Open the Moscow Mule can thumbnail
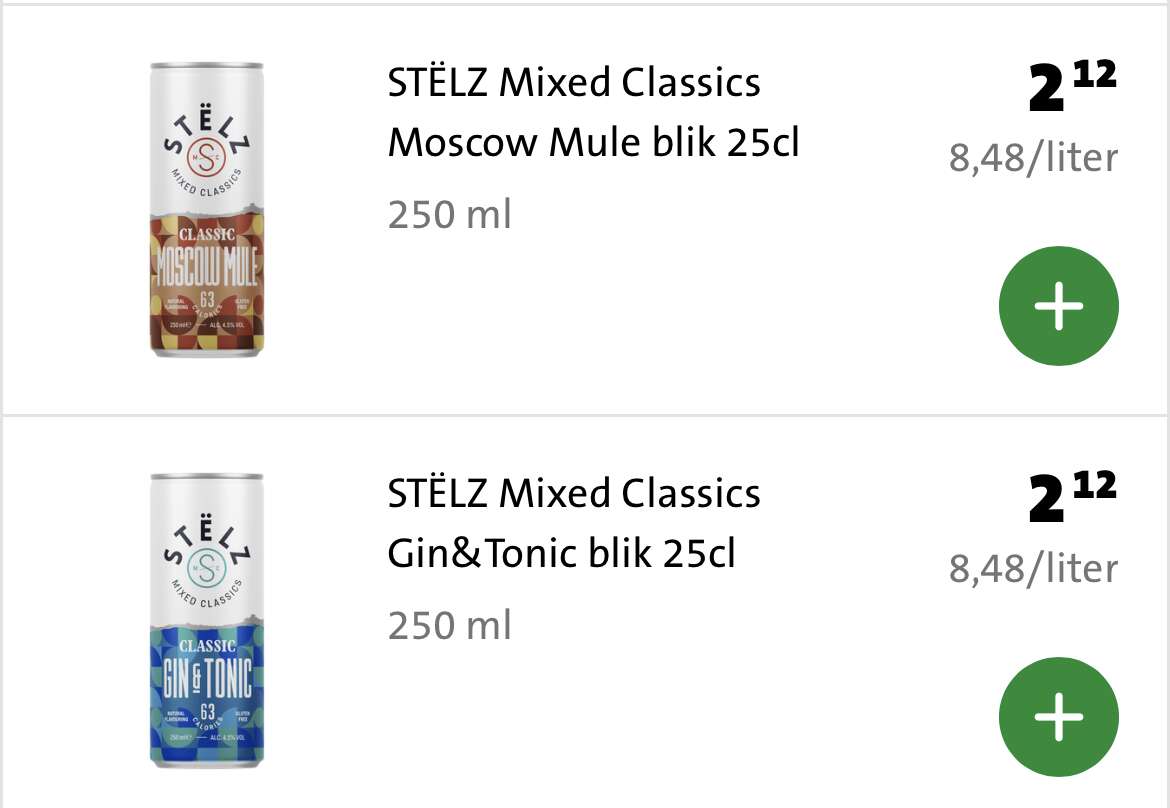 (x=207, y=210)
